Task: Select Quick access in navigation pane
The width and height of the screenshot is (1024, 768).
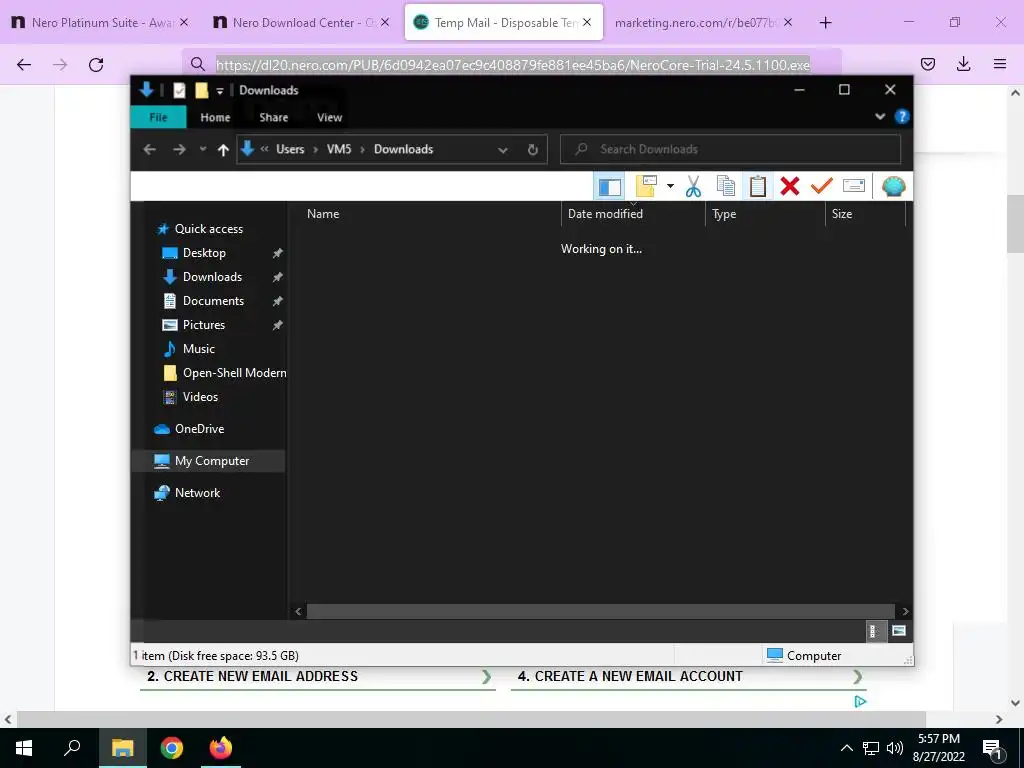Action: pyautogui.click(x=208, y=229)
